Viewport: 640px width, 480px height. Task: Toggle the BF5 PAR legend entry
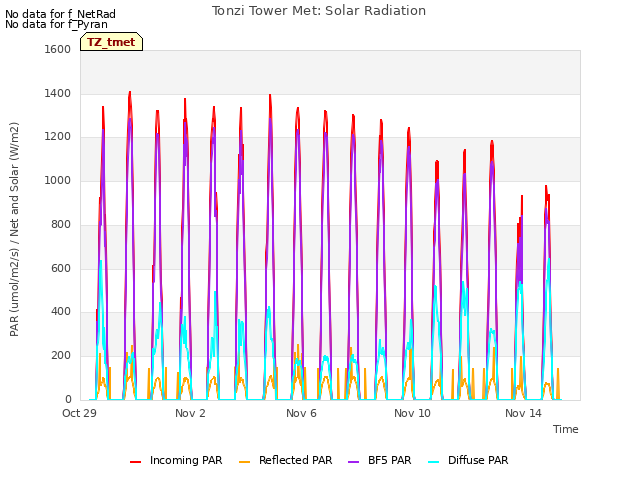[x=380, y=460]
